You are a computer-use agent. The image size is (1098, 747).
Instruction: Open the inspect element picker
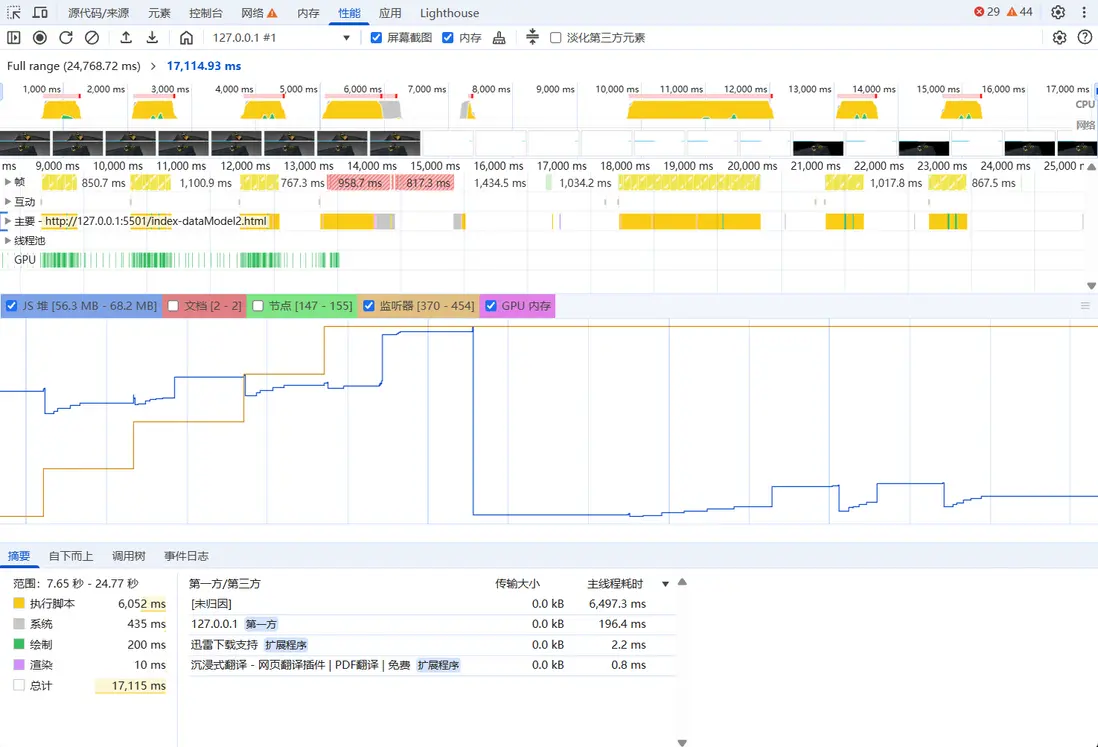[14, 13]
